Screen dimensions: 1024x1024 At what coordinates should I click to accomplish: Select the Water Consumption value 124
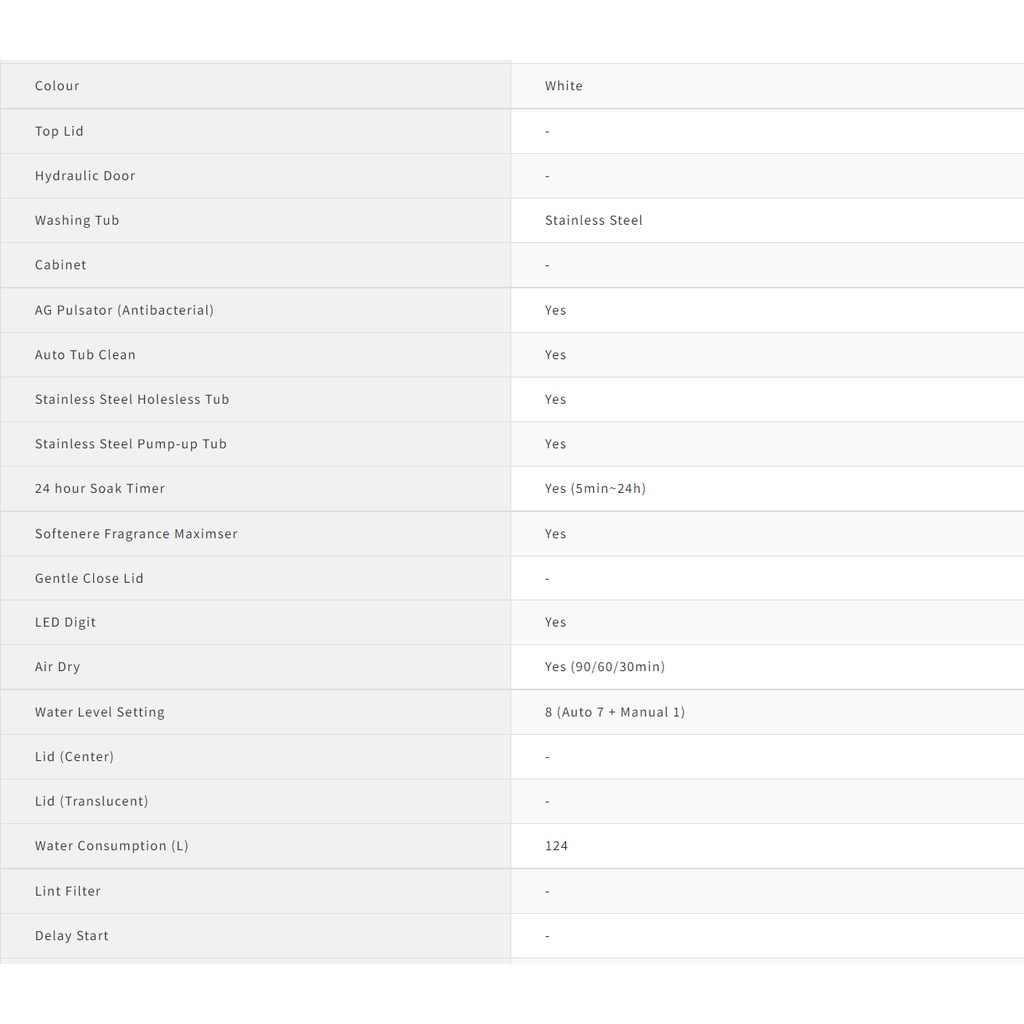(x=556, y=846)
